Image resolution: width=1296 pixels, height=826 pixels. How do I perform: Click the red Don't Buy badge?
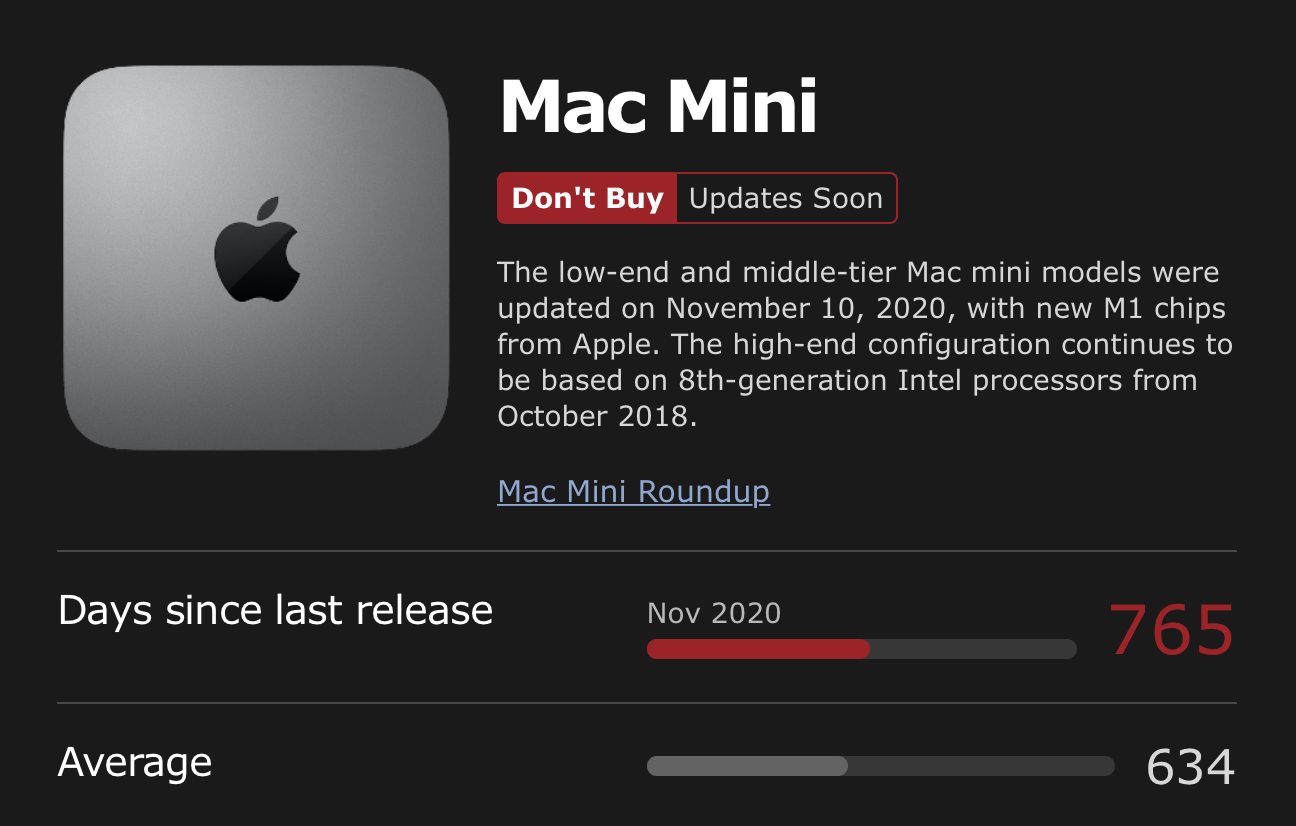click(x=587, y=198)
